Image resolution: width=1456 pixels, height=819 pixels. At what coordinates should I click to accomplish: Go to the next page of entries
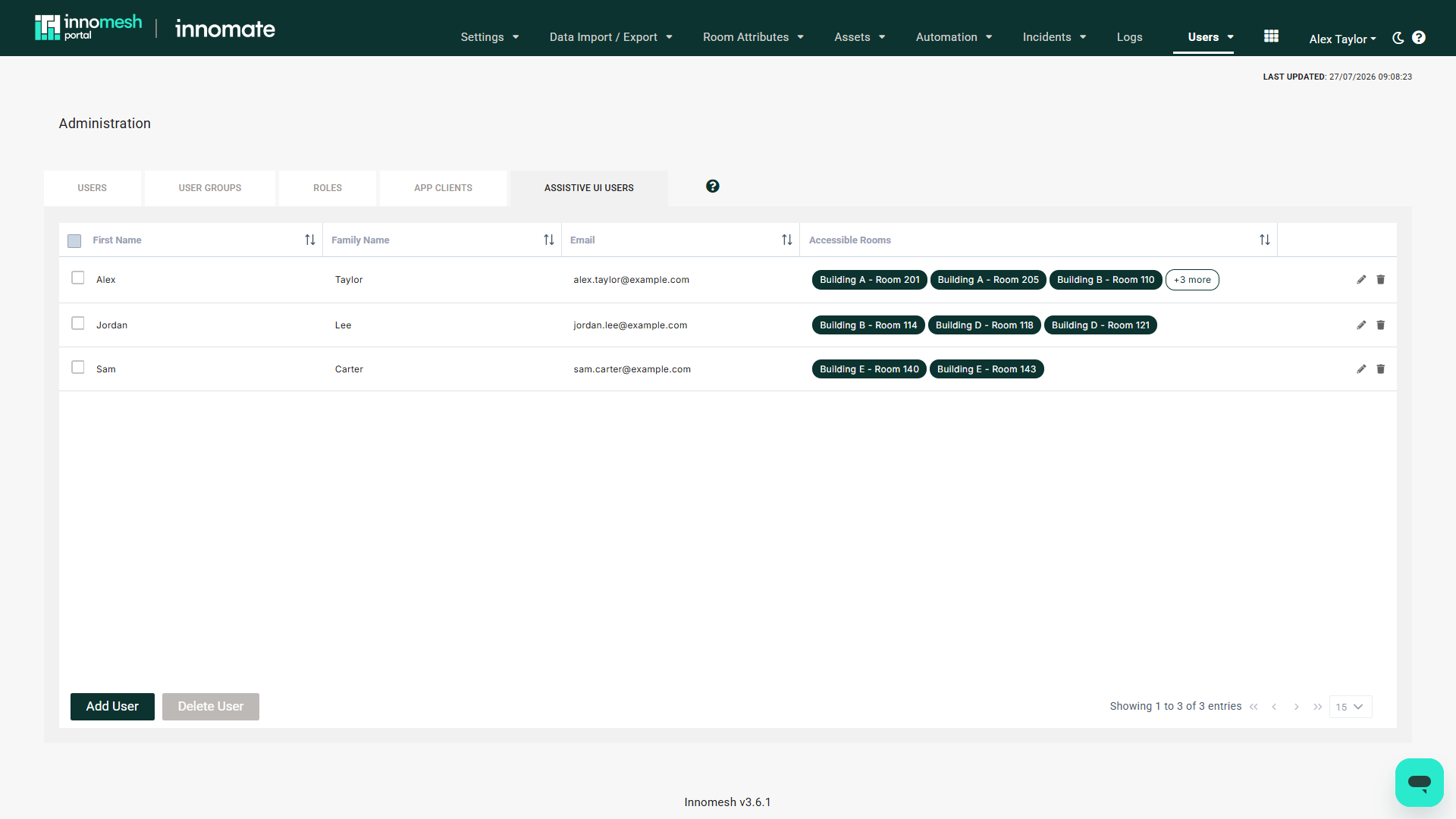point(1297,707)
